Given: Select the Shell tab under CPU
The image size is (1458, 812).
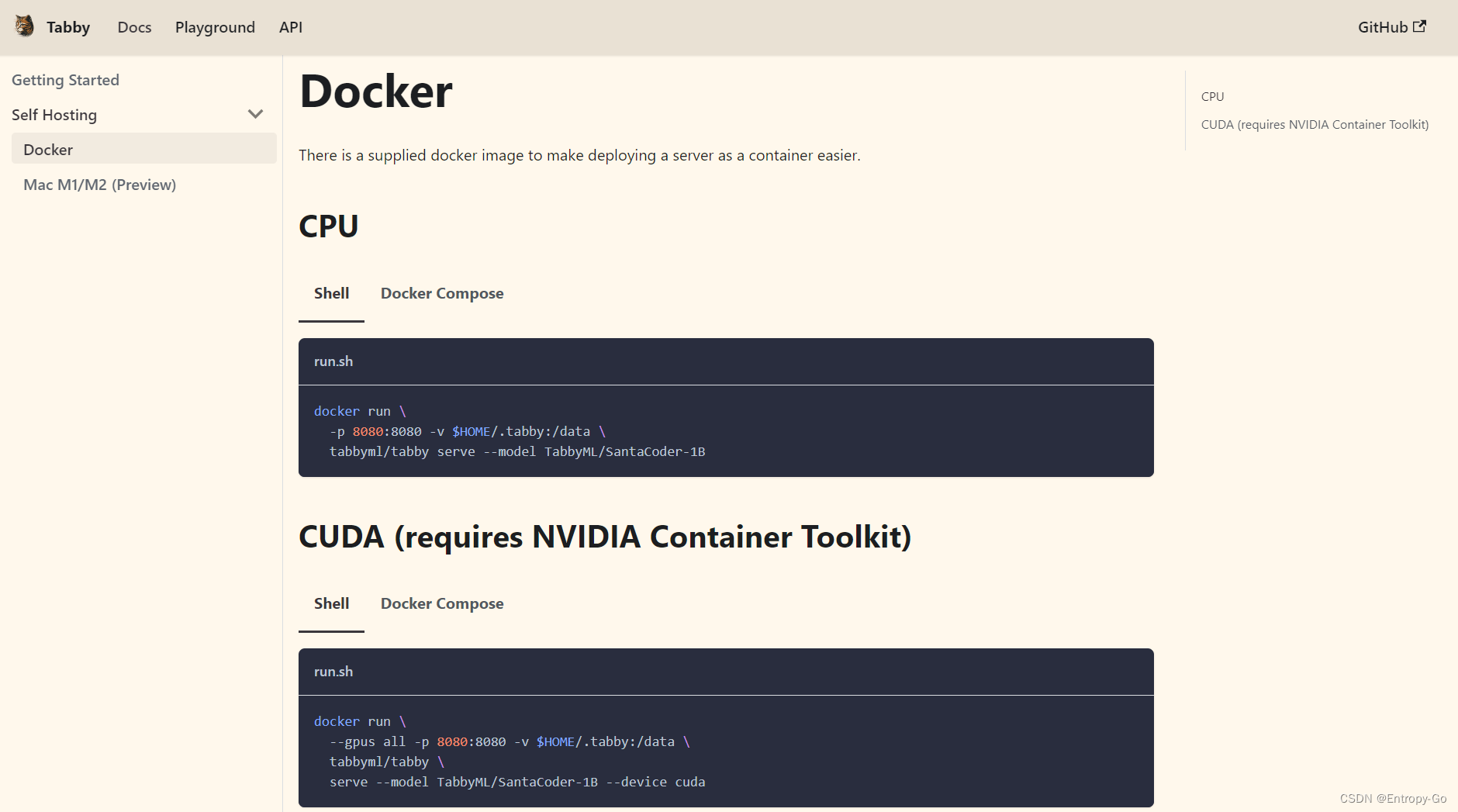Looking at the screenshot, I should tap(331, 293).
